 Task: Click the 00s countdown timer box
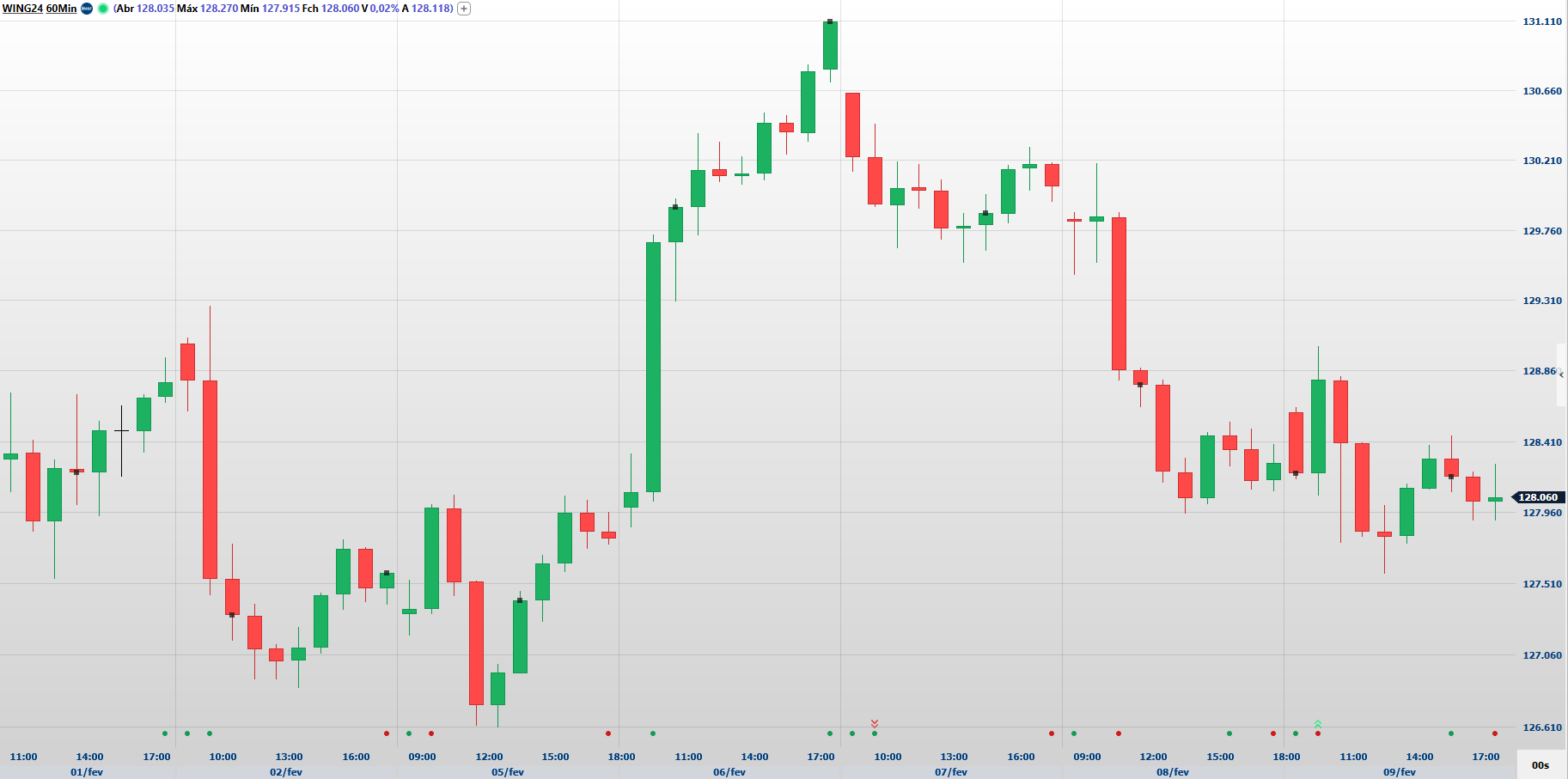click(x=1541, y=764)
